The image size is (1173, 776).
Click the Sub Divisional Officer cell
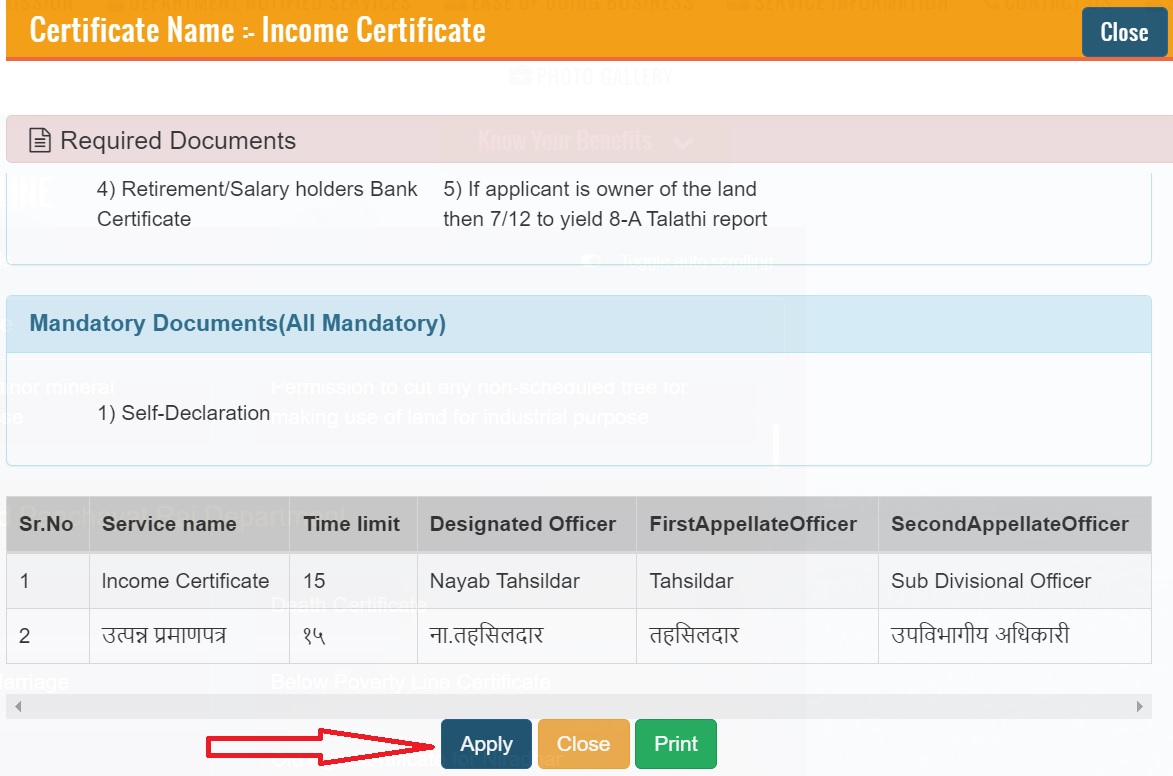coord(990,581)
